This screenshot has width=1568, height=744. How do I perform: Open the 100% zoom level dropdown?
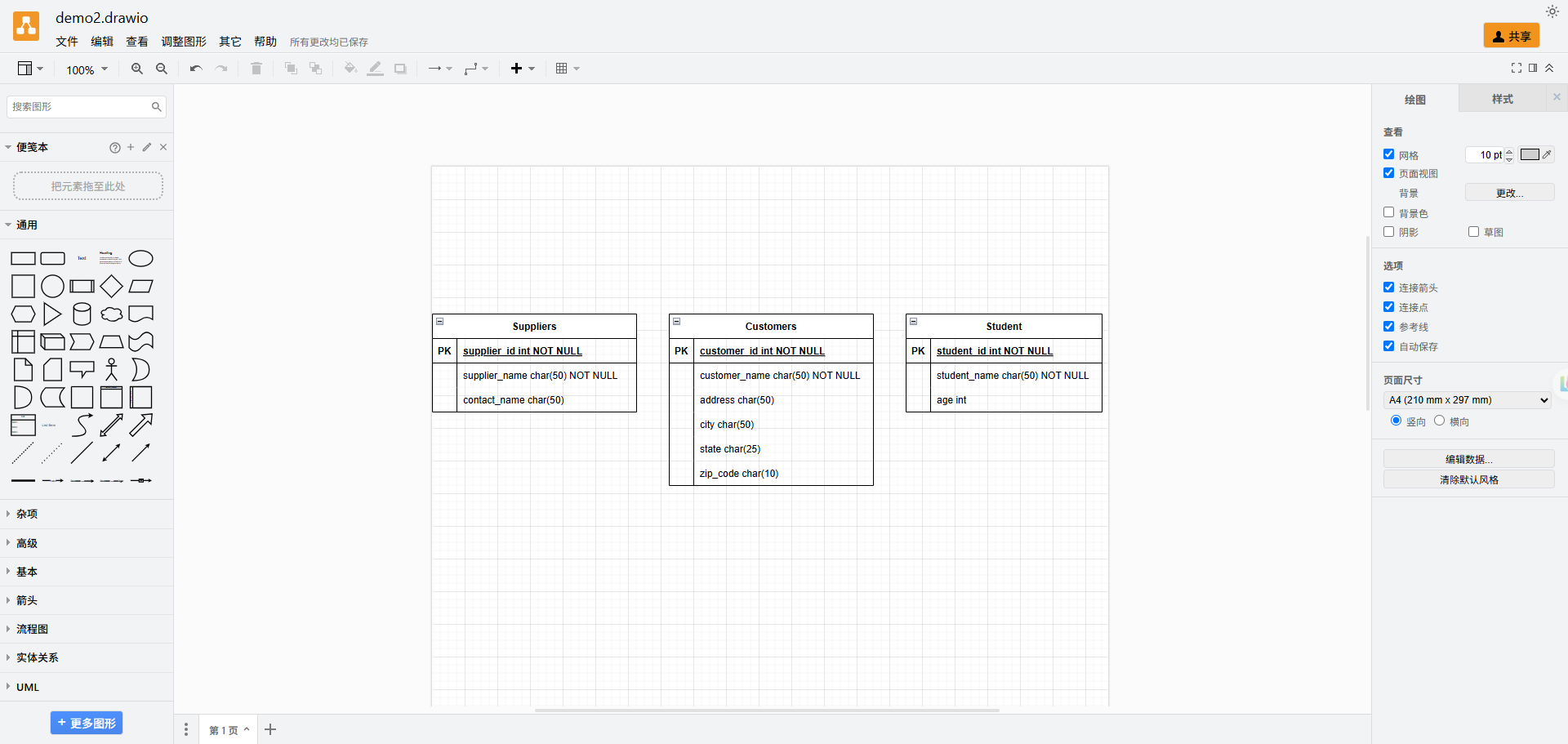tap(87, 69)
